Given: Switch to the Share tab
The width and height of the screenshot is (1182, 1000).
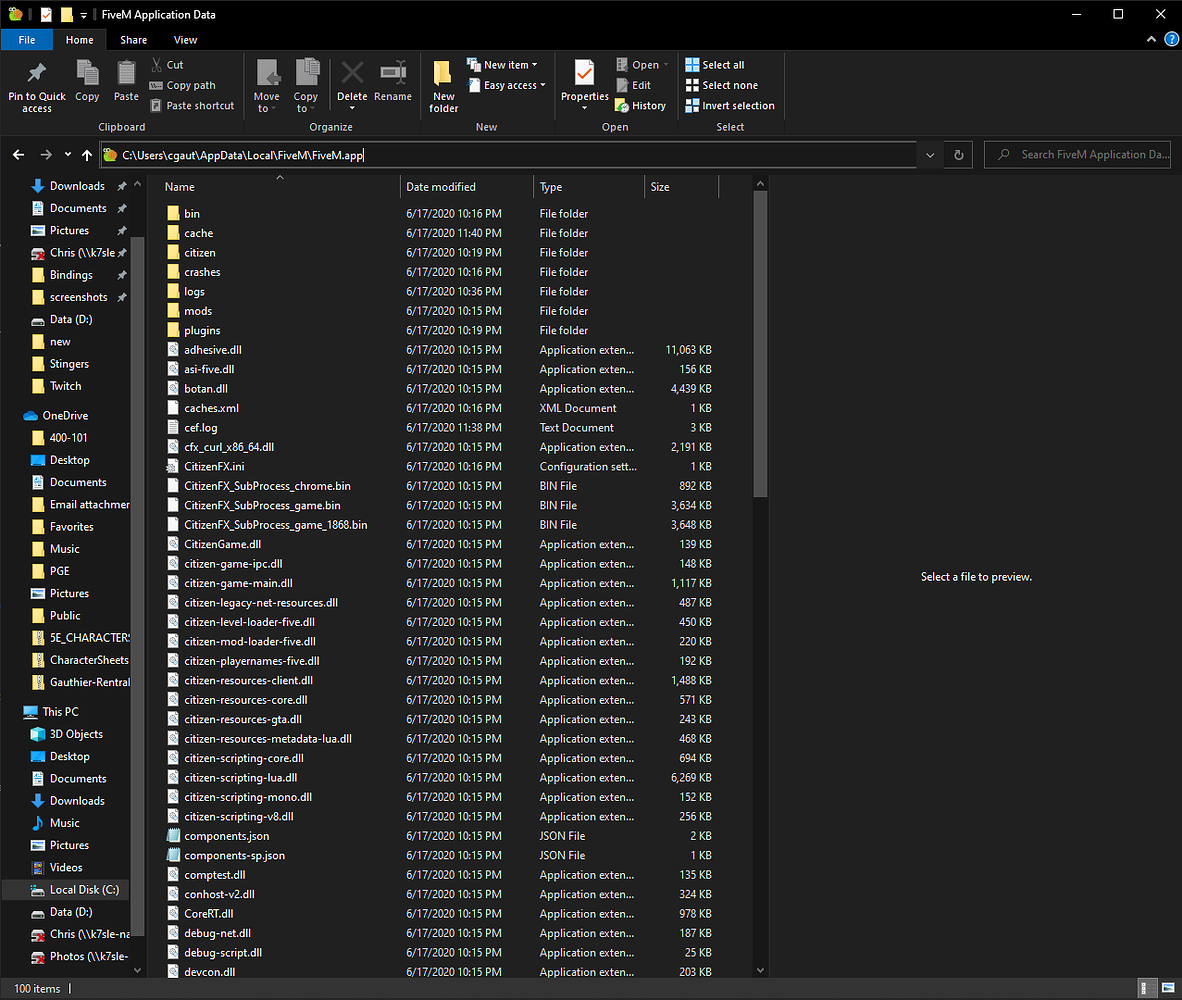Looking at the screenshot, I should tap(133, 40).
